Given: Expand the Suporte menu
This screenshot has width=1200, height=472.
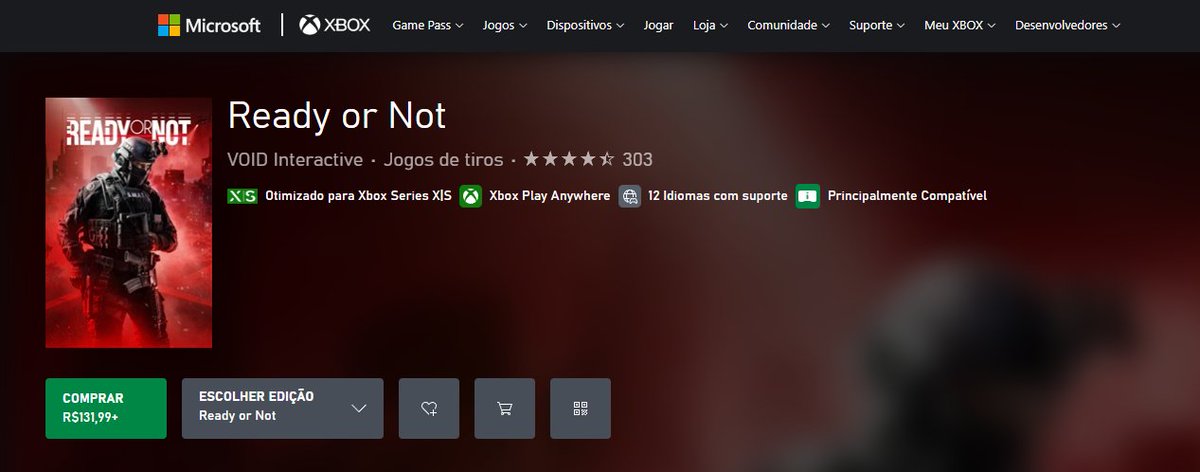Looking at the screenshot, I should 877,25.
